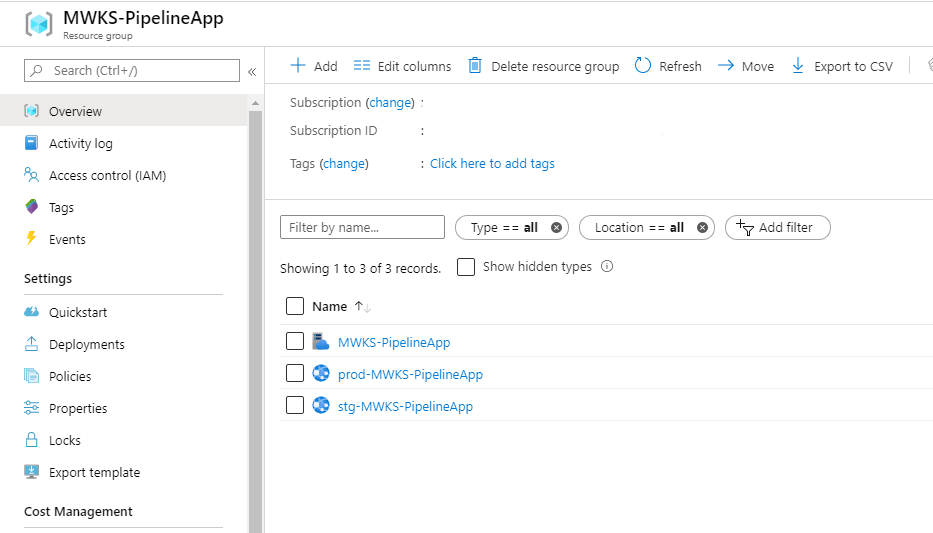This screenshot has height=533, width=933.
Task: Click the Delete resource group trash icon
Action: coord(476,66)
